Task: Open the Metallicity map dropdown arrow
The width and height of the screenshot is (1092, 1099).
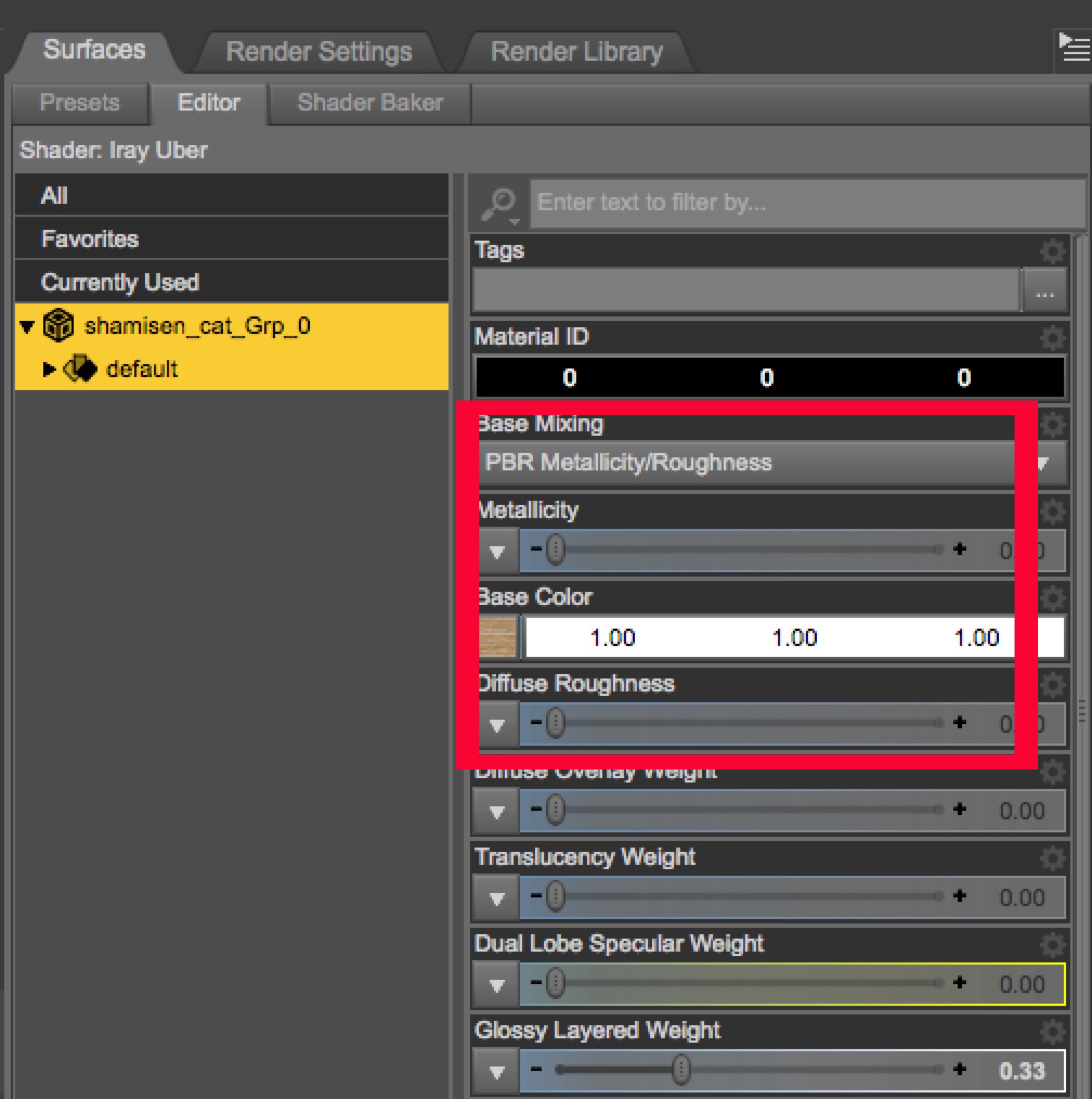Action: point(497,551)
